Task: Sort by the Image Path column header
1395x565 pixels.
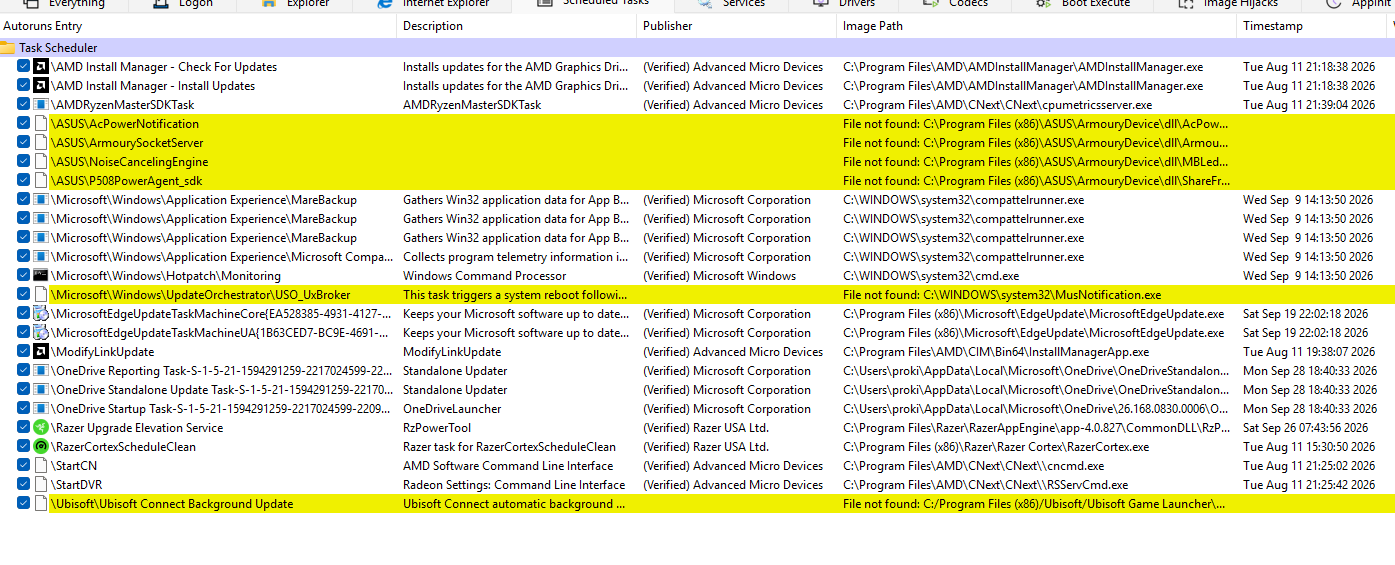Action: 1036,26
